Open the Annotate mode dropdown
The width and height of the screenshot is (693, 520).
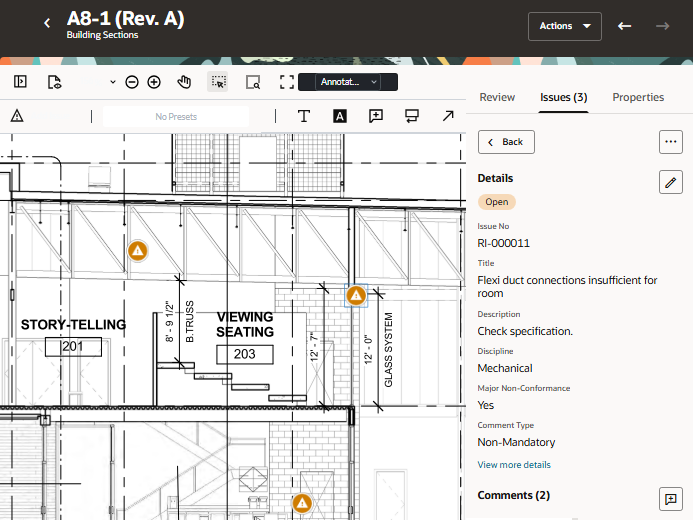(x=347, y=82)
